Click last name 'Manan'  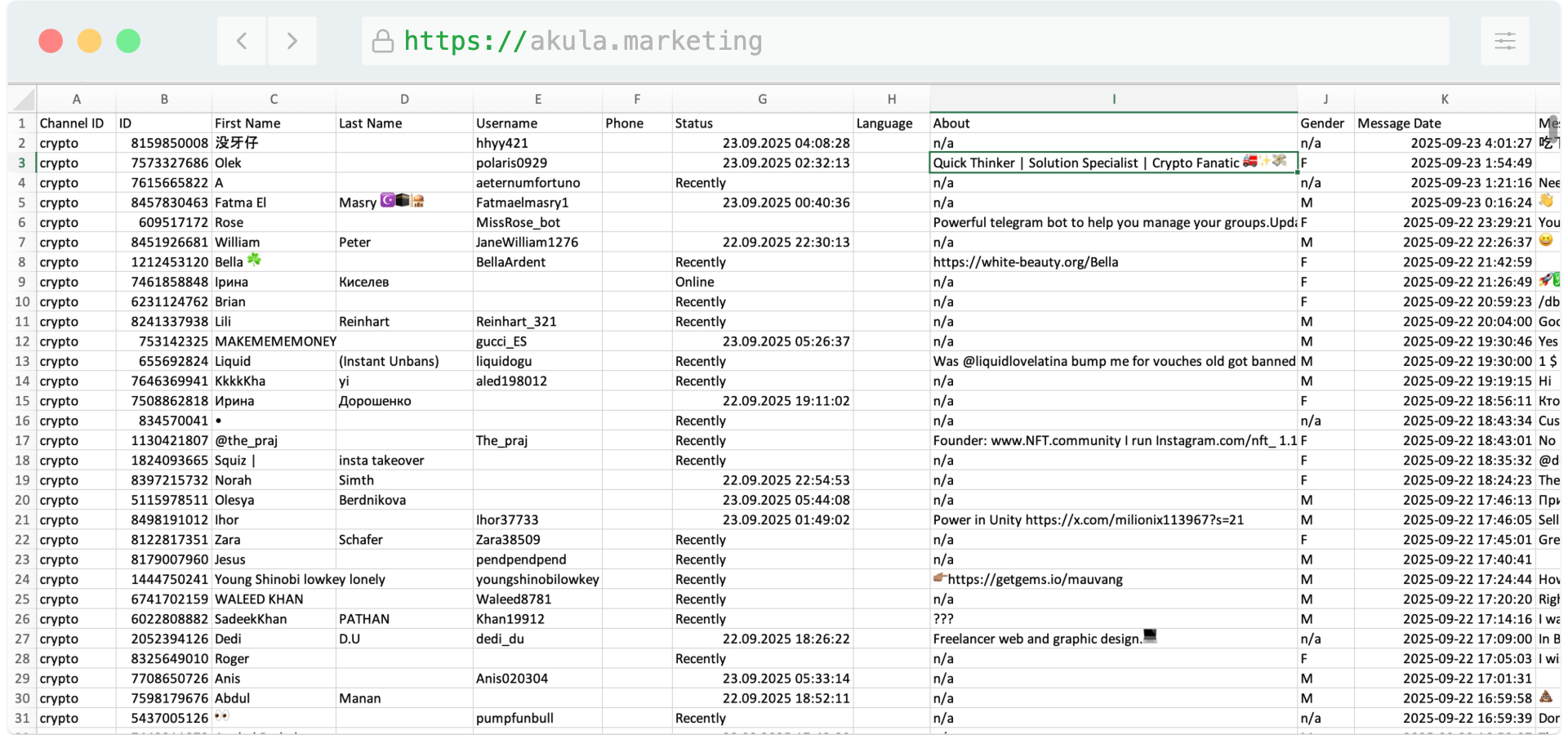(404, 698)
